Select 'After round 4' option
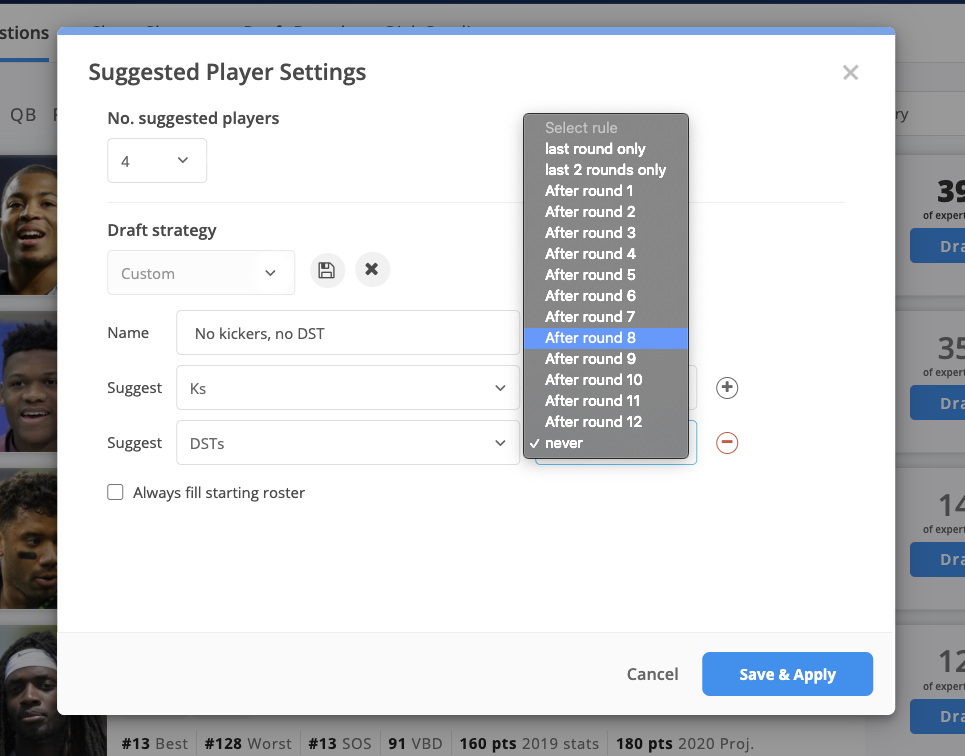Screen dimensions: 965x756 (606, 254)
